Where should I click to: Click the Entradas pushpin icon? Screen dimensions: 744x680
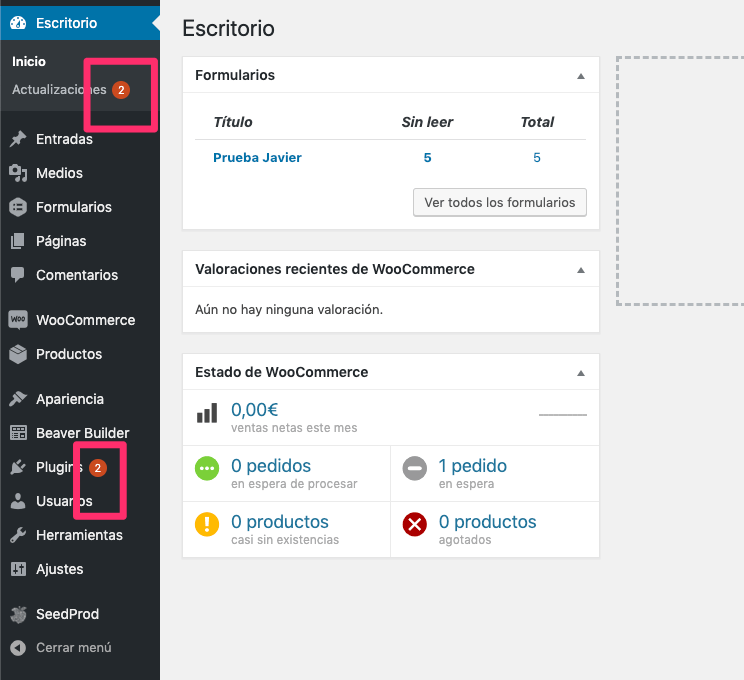[x=18, y=139]
